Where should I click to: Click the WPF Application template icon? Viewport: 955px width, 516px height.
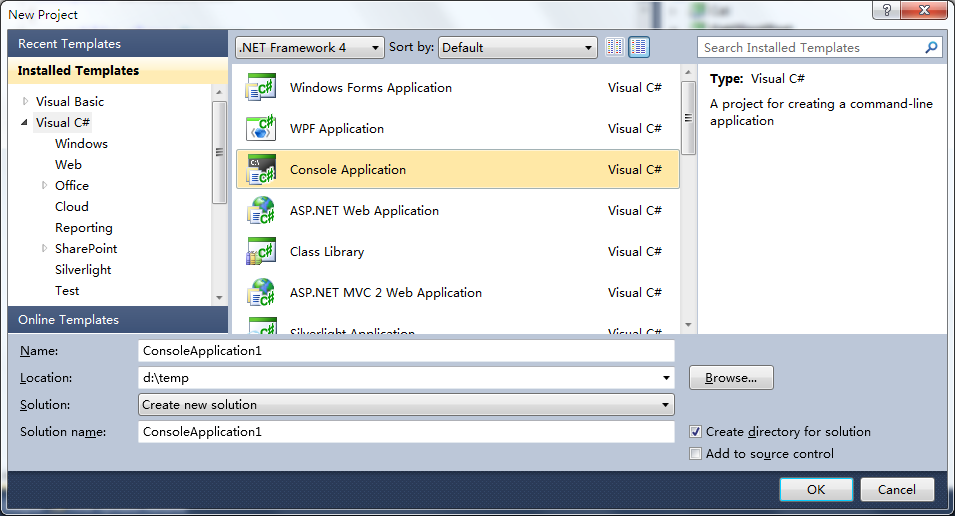(x=261, y=128)
